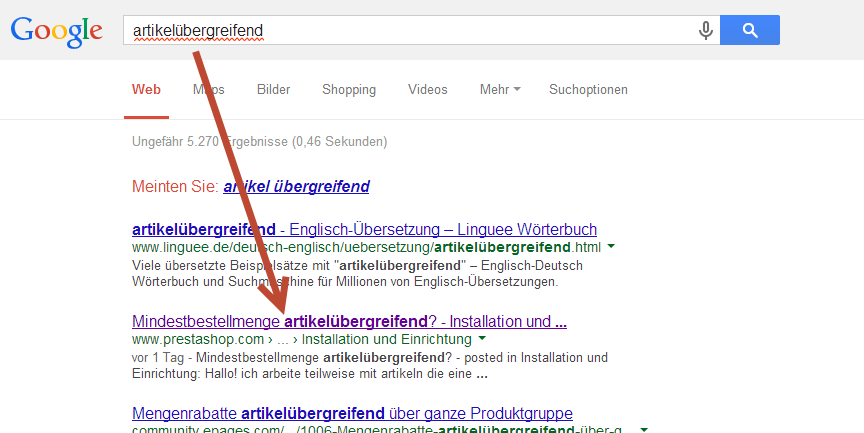
Task: Select the Web tab
Action: 146,90
